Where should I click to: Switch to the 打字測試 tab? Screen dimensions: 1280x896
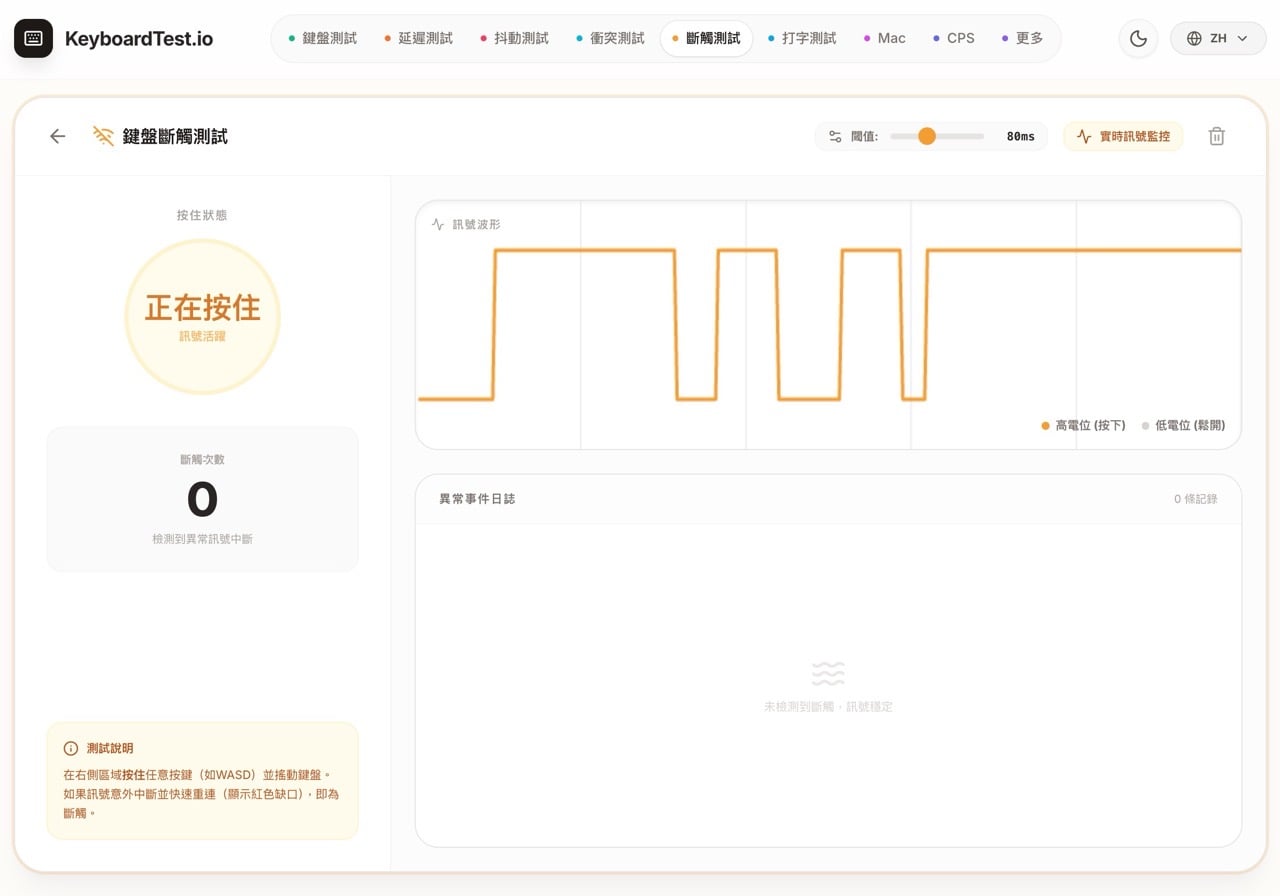click(x=810, y=38)
